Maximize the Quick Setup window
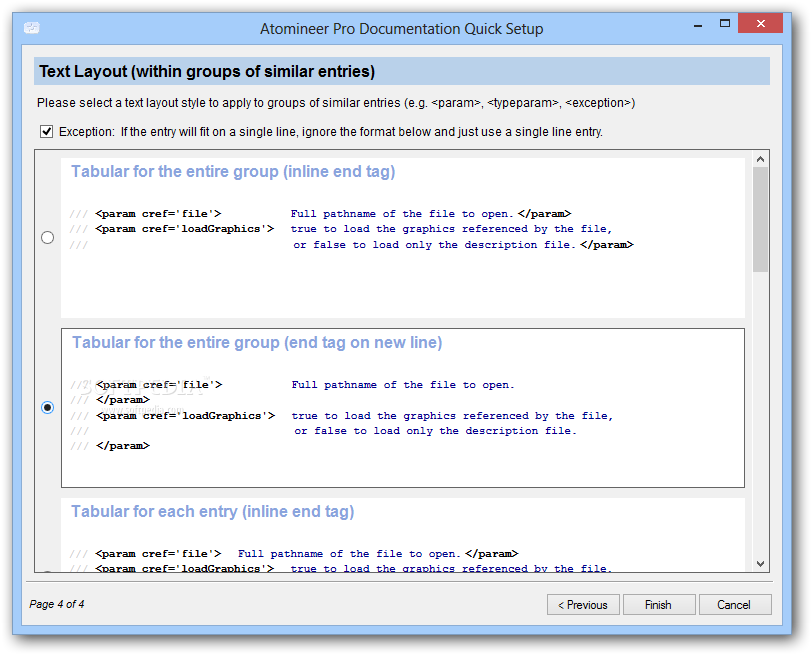Screen dimensions: 812x655 [725, 24]
